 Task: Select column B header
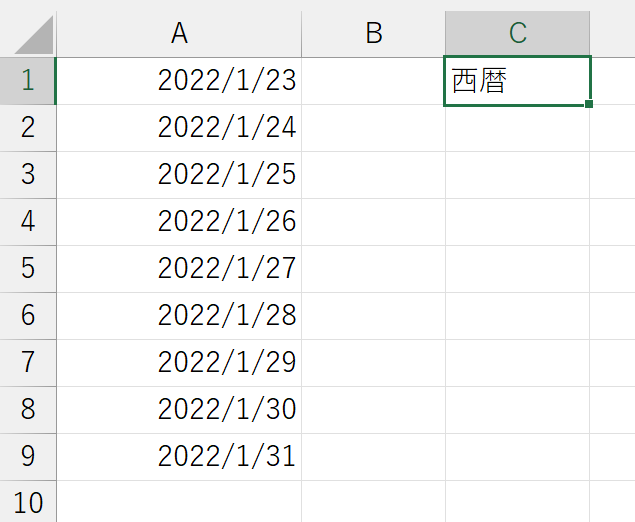point(373,34)
